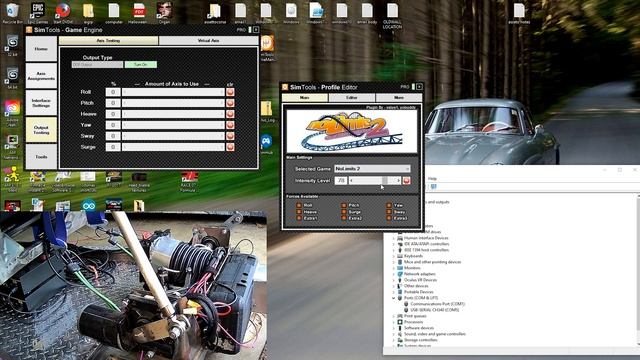Screen dimensions: 640x360
Task: Click the green Turn On button
Action: pos(141,64)
